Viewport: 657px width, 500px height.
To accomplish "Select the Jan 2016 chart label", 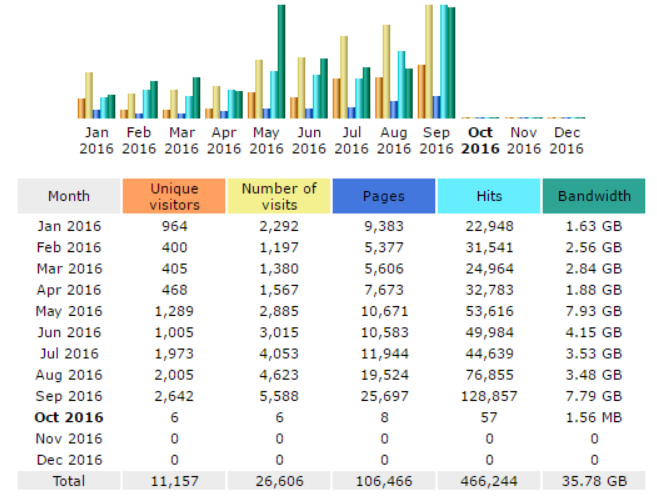I will (x=96, y=140).
